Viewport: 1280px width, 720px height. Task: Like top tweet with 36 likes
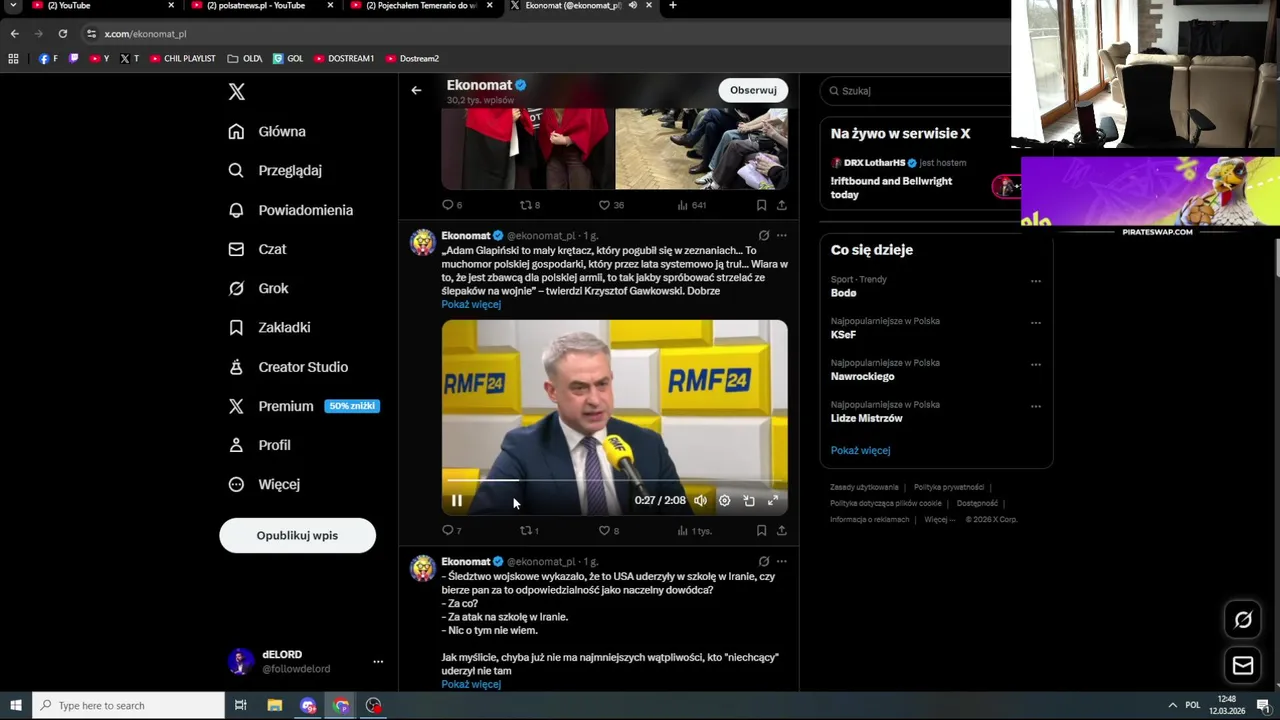[x=611, y=205]
